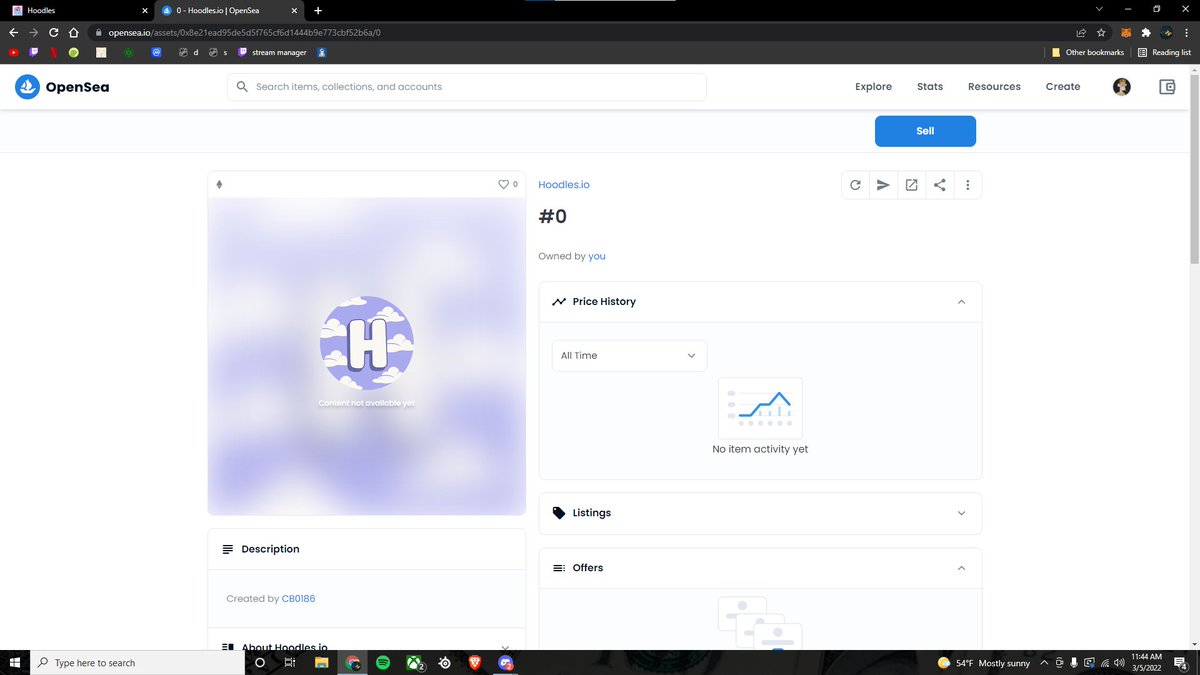1200x675 pixels.
Task: Open Cortana circle in the taskbar
Action: [260, 662]
